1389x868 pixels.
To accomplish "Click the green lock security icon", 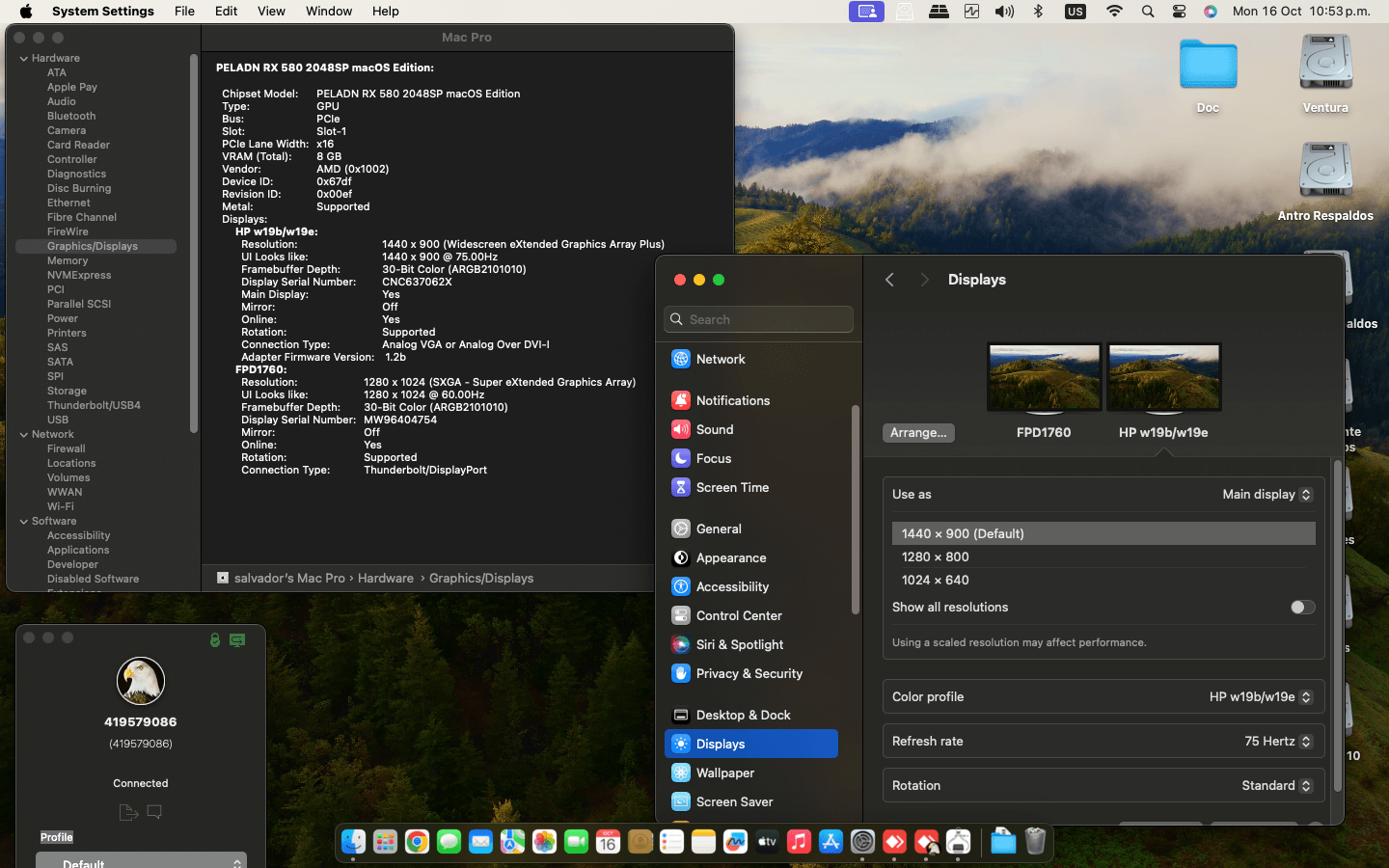I will tap(215, 639).
